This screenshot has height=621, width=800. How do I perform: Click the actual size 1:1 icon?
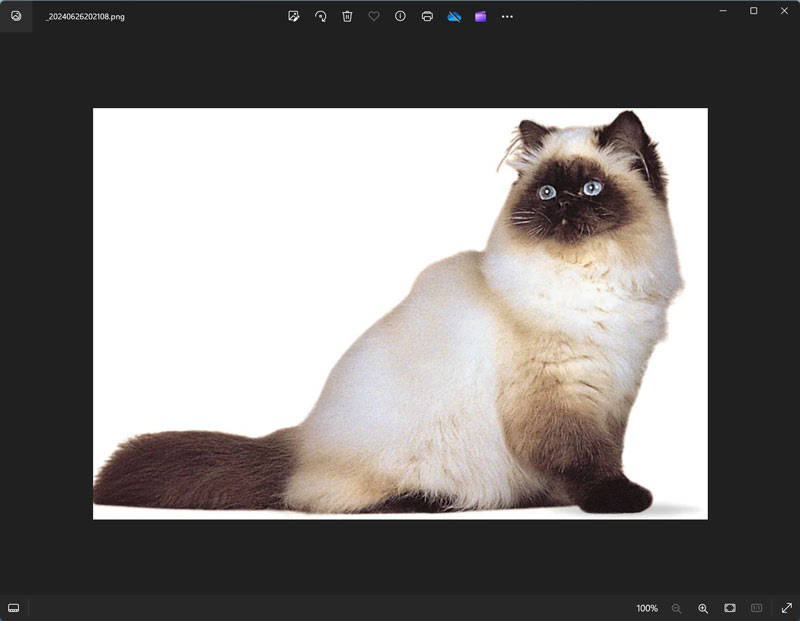pyautogui.click(x=757, y=608)
